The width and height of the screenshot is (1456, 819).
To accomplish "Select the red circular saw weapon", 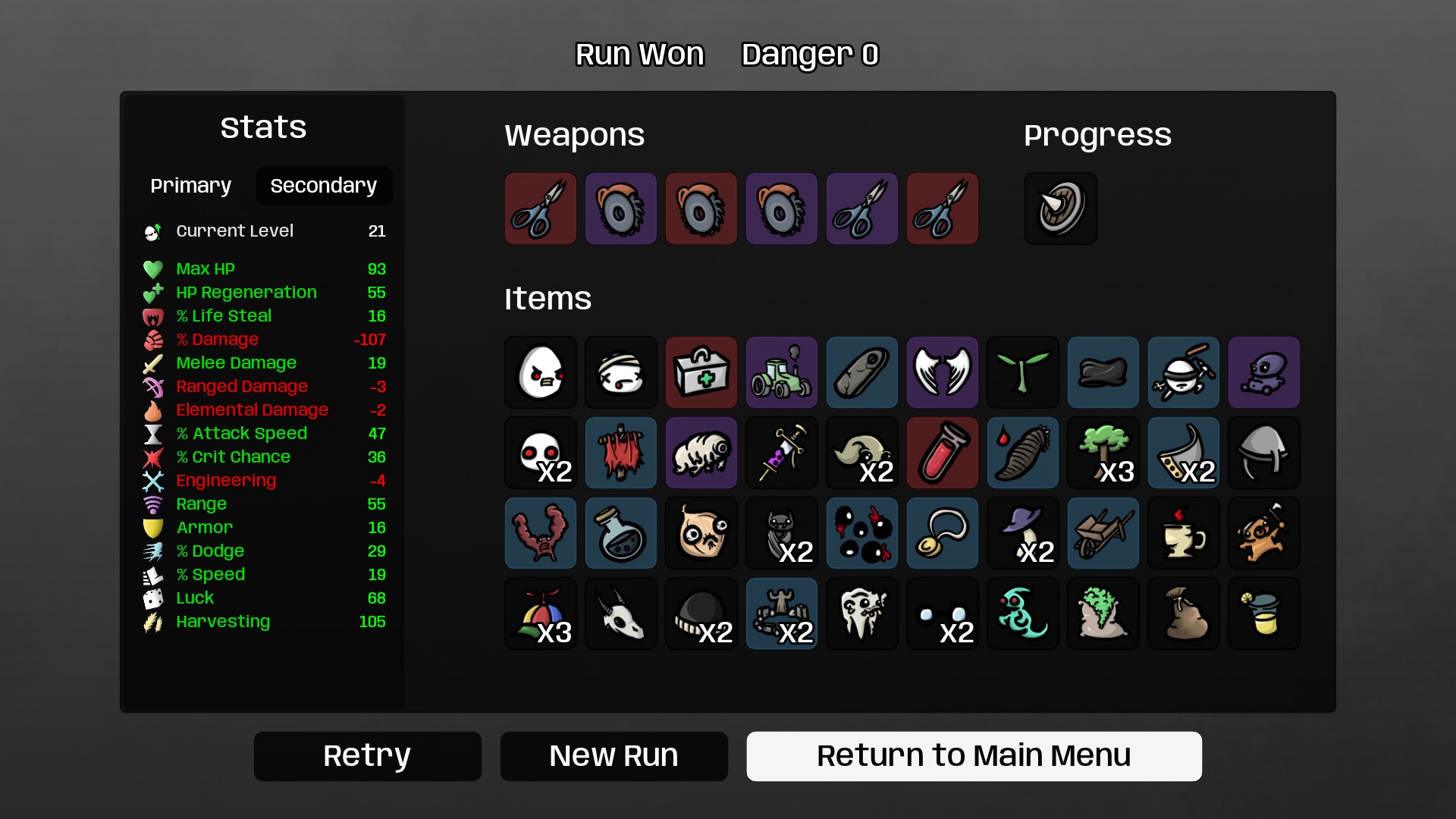I will pyautogui.click(x=701, y=209).
